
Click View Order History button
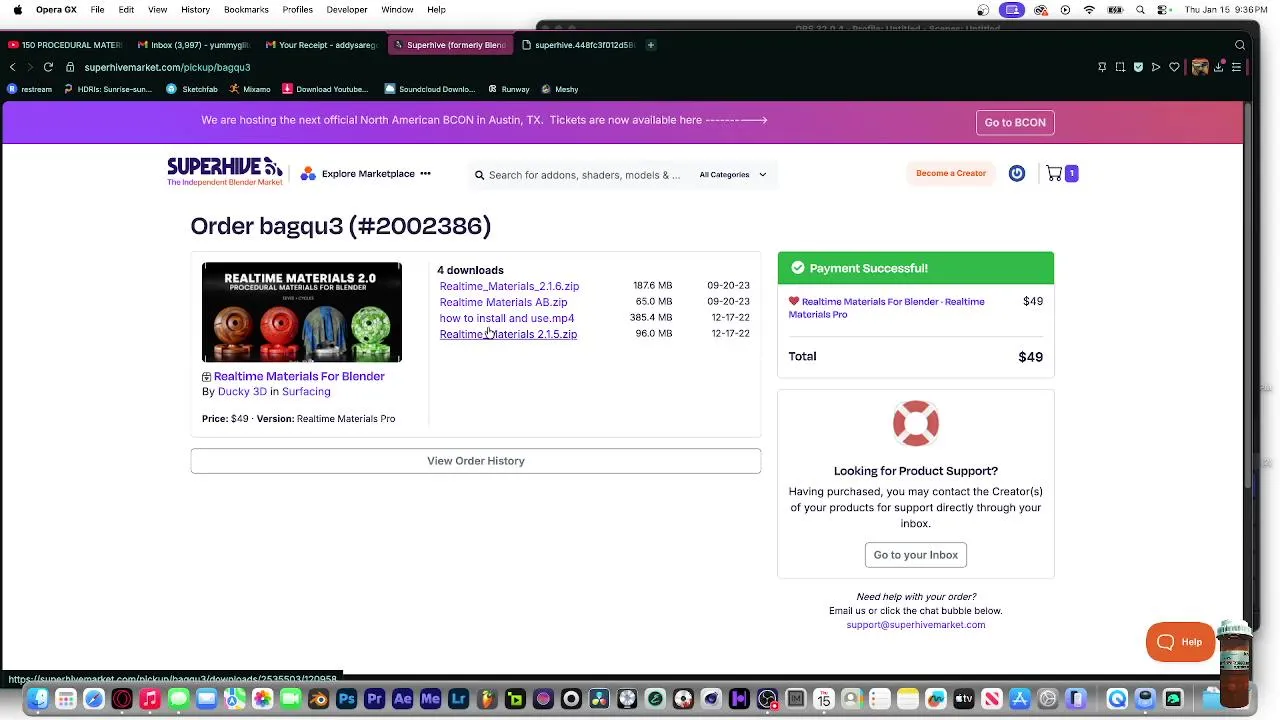(475, 461)
